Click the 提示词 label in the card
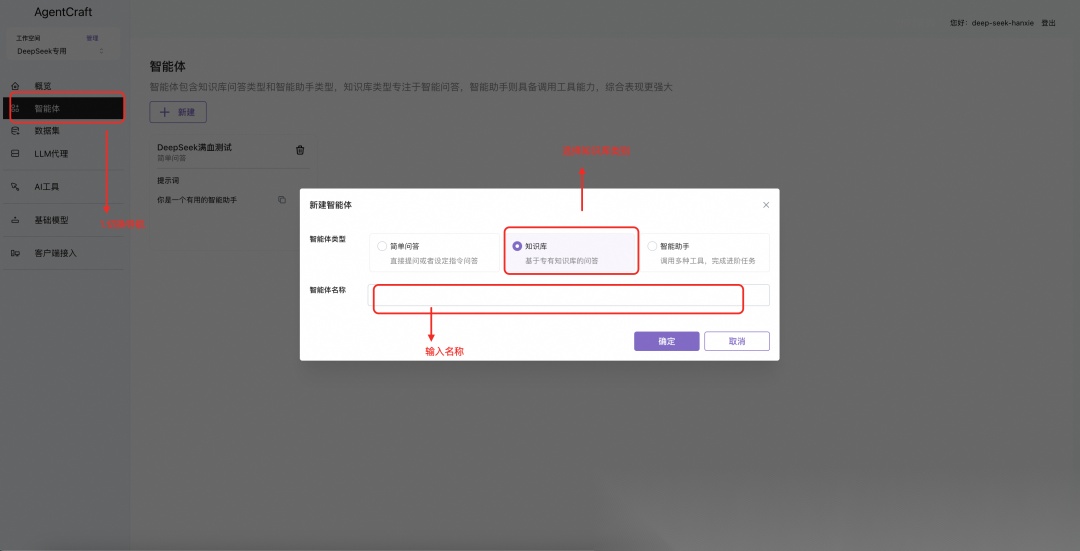 168,180
